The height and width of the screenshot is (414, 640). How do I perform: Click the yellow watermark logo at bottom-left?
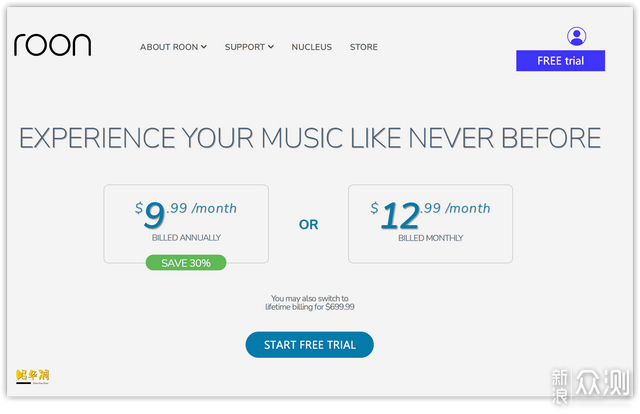(x=33, y=377)
